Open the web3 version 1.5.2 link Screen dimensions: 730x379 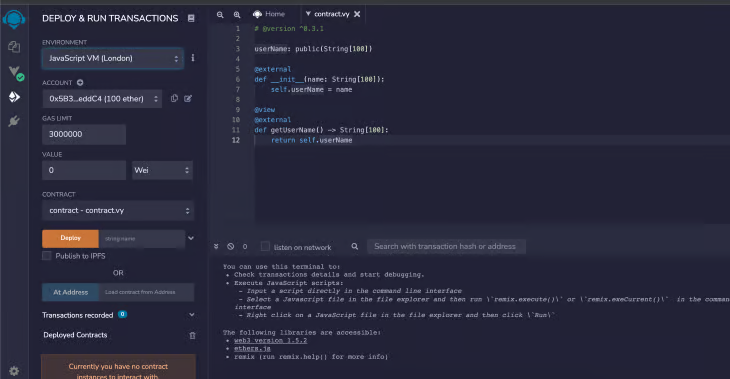click(270, 340)
